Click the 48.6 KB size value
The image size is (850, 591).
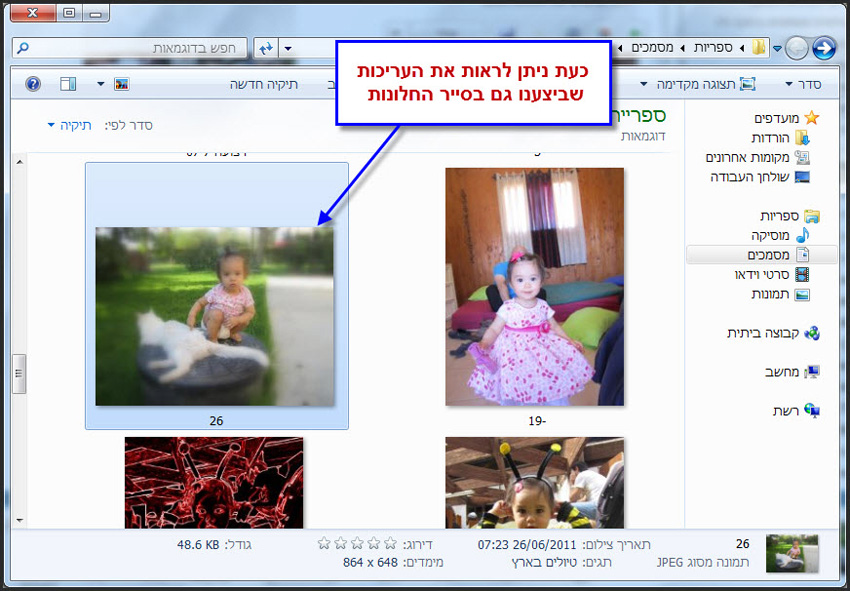198,544
